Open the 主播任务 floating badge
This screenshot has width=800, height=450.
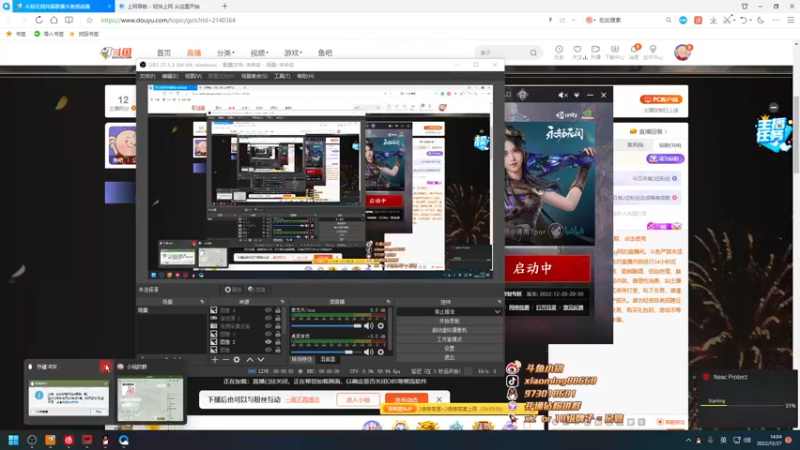coord(773,133)
